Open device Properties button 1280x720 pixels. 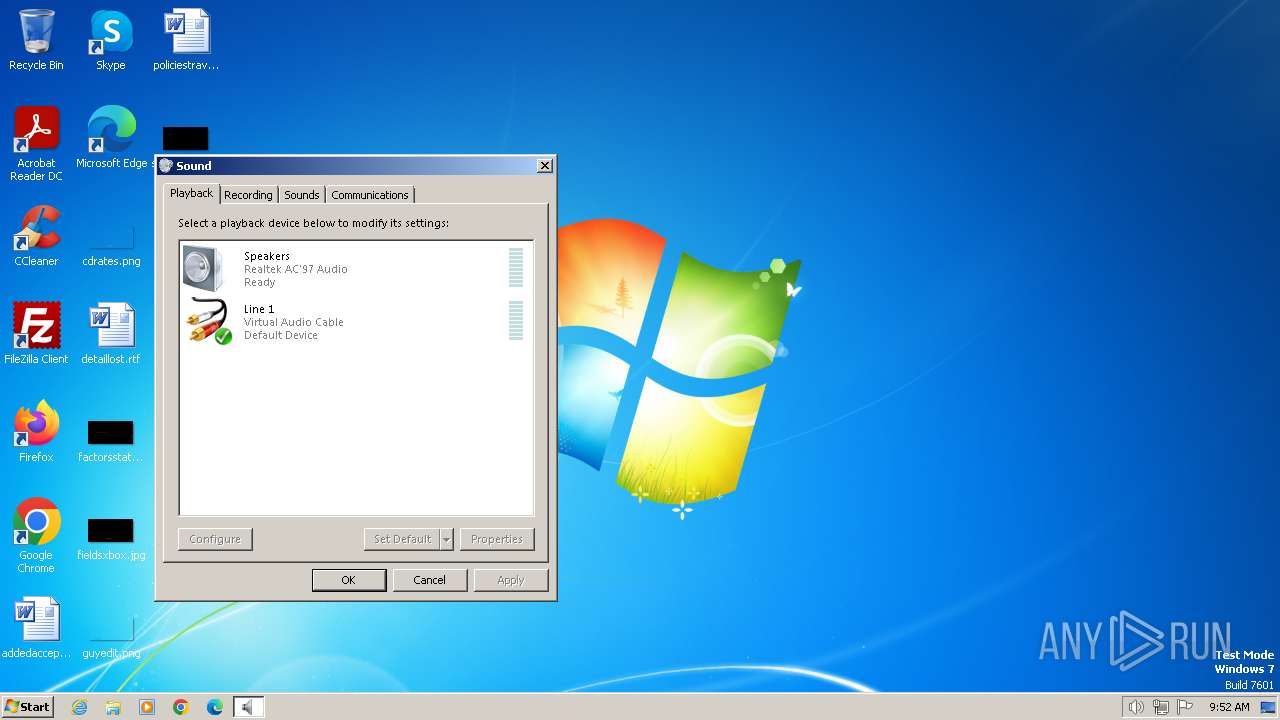[497, 539]
